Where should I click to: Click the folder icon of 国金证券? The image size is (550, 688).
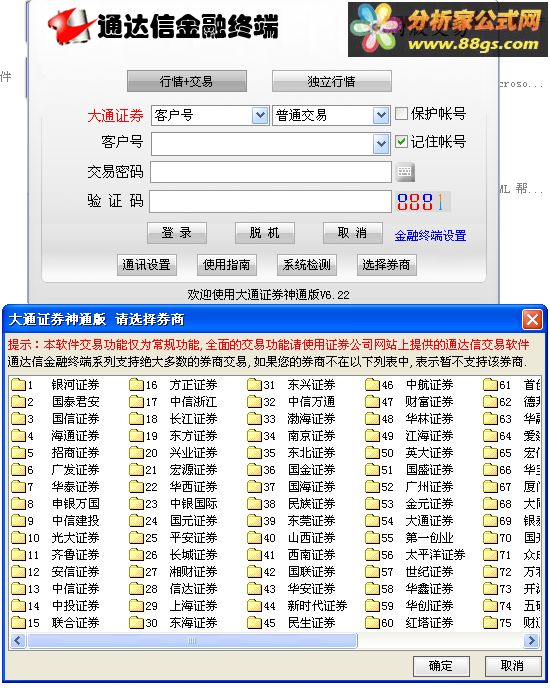coord(255,470)
